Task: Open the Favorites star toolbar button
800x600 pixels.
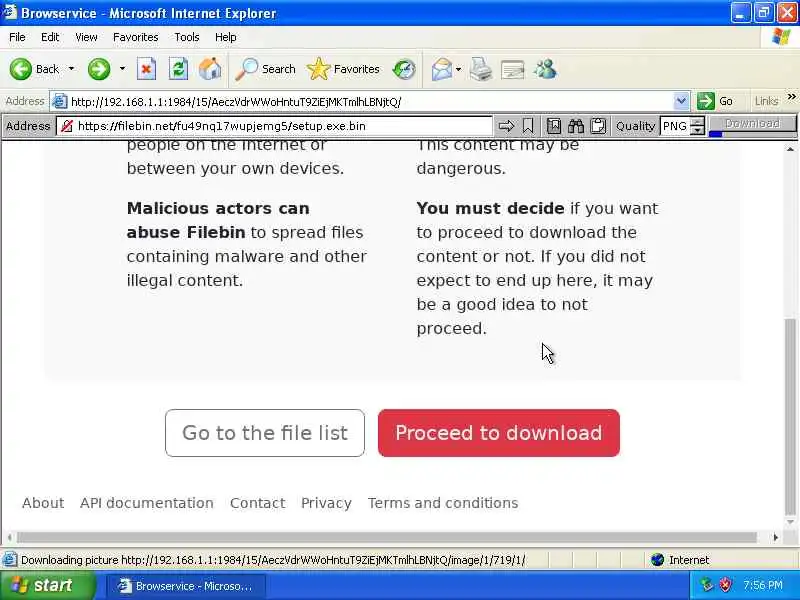Action: tap(343, 69)
